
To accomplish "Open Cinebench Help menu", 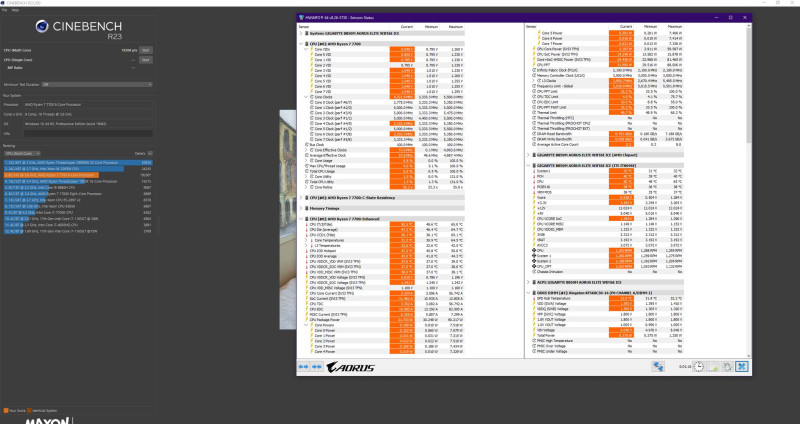I will coord(15,10).
